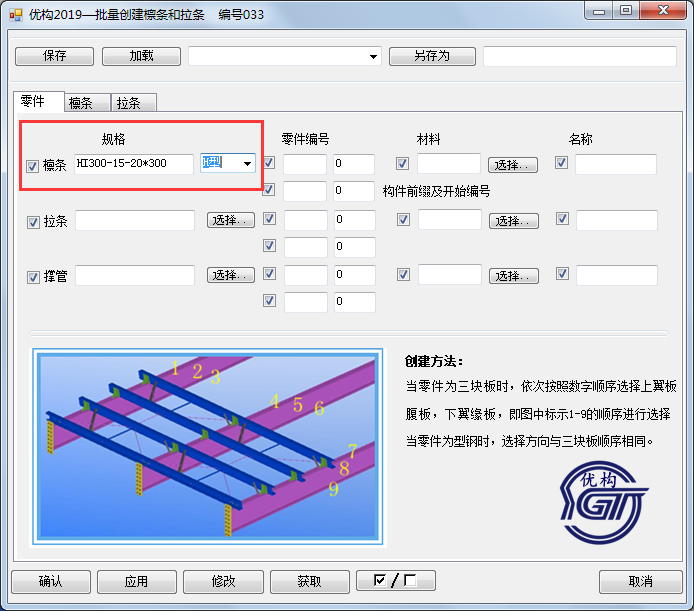Click the 拉条 名称 input field

click(x=617, y=220)
